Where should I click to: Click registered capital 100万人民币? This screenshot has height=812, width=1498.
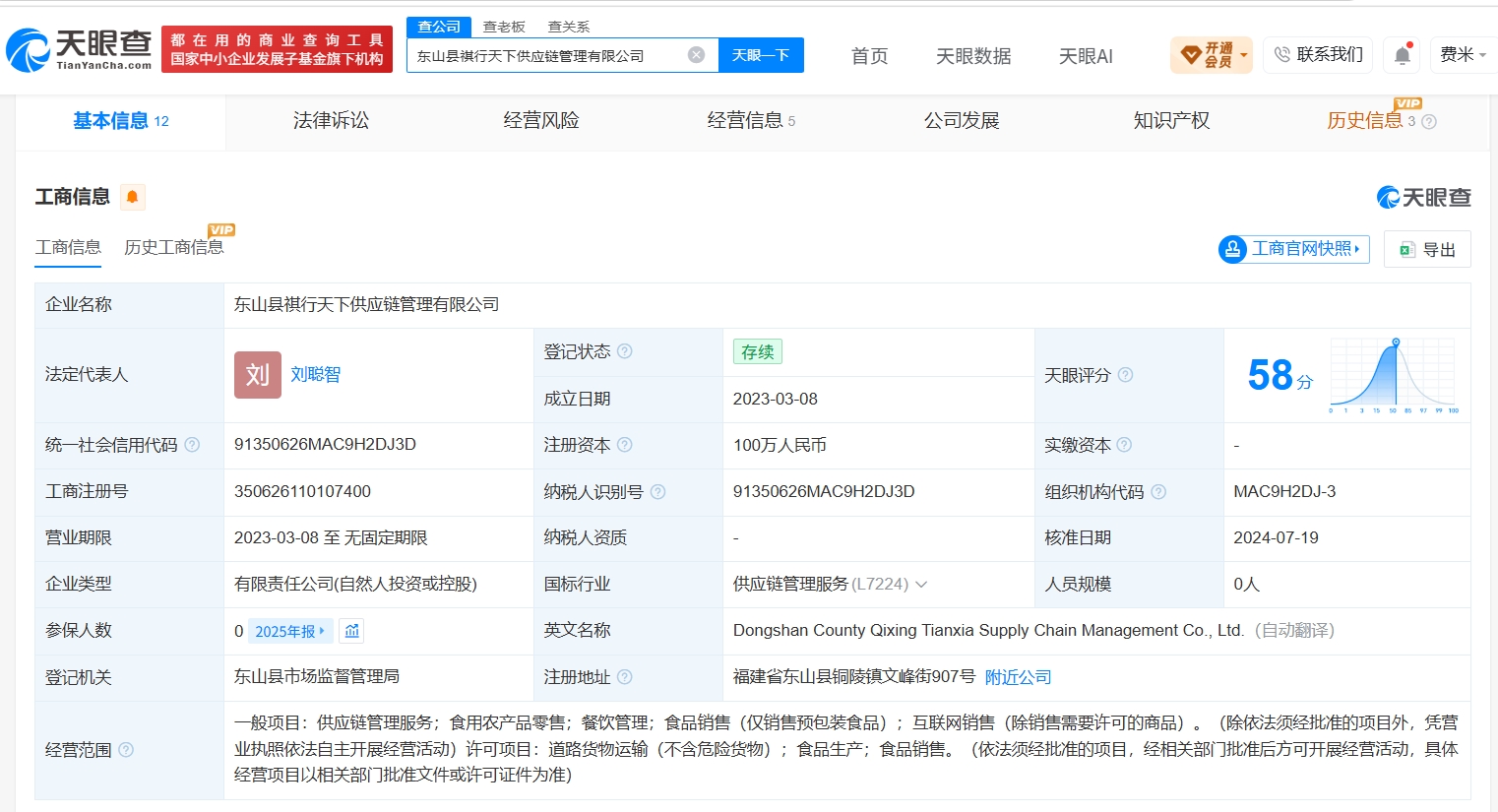click(780, 445)
